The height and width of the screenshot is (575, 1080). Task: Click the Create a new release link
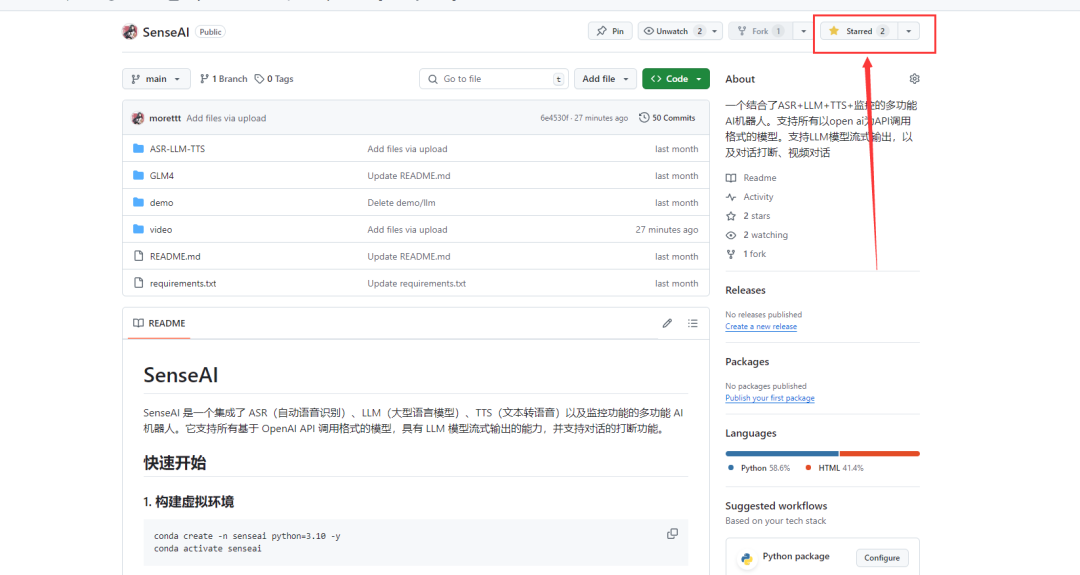(x=761, y=326)
